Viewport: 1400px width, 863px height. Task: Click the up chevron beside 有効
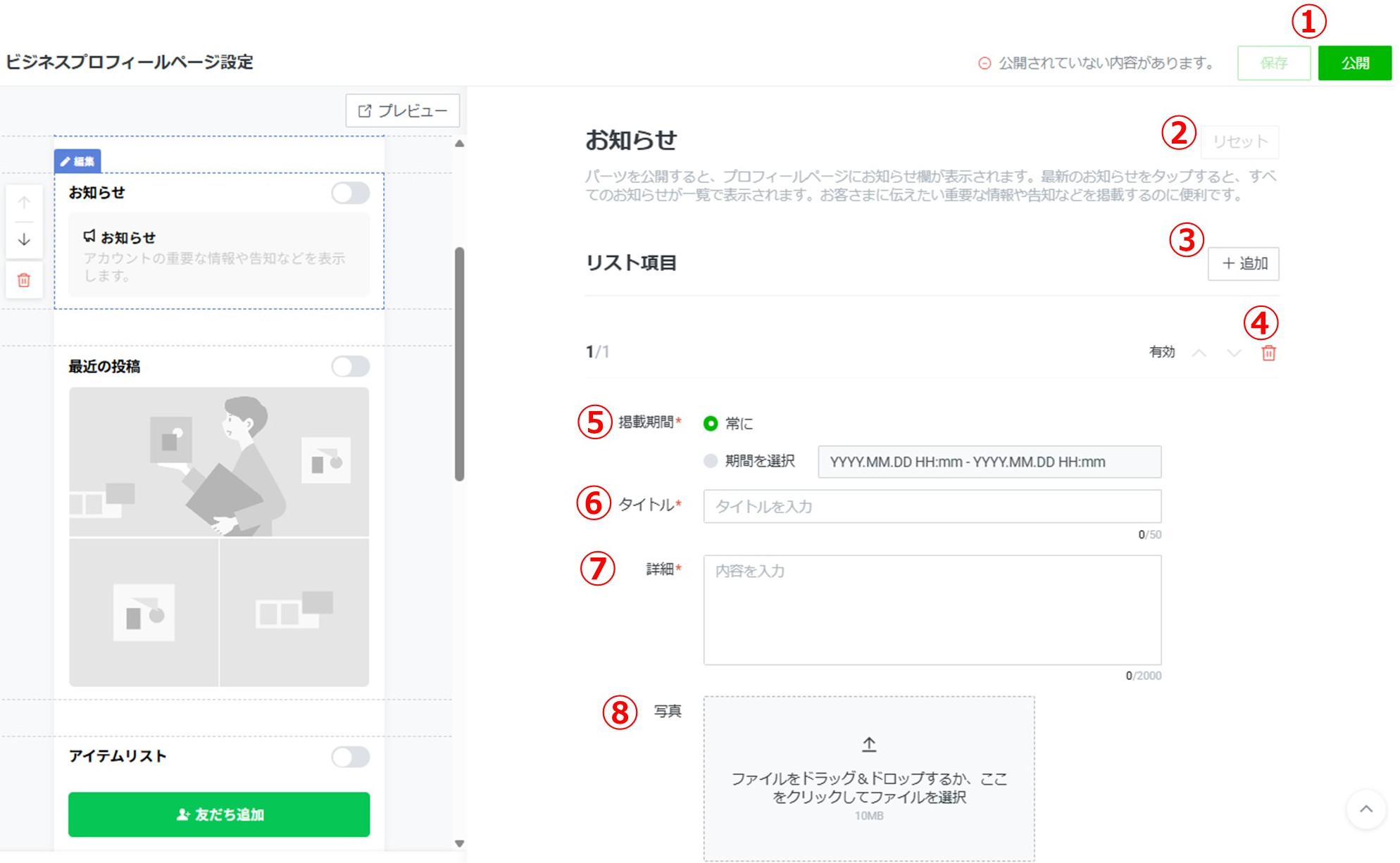[1199, 353]
